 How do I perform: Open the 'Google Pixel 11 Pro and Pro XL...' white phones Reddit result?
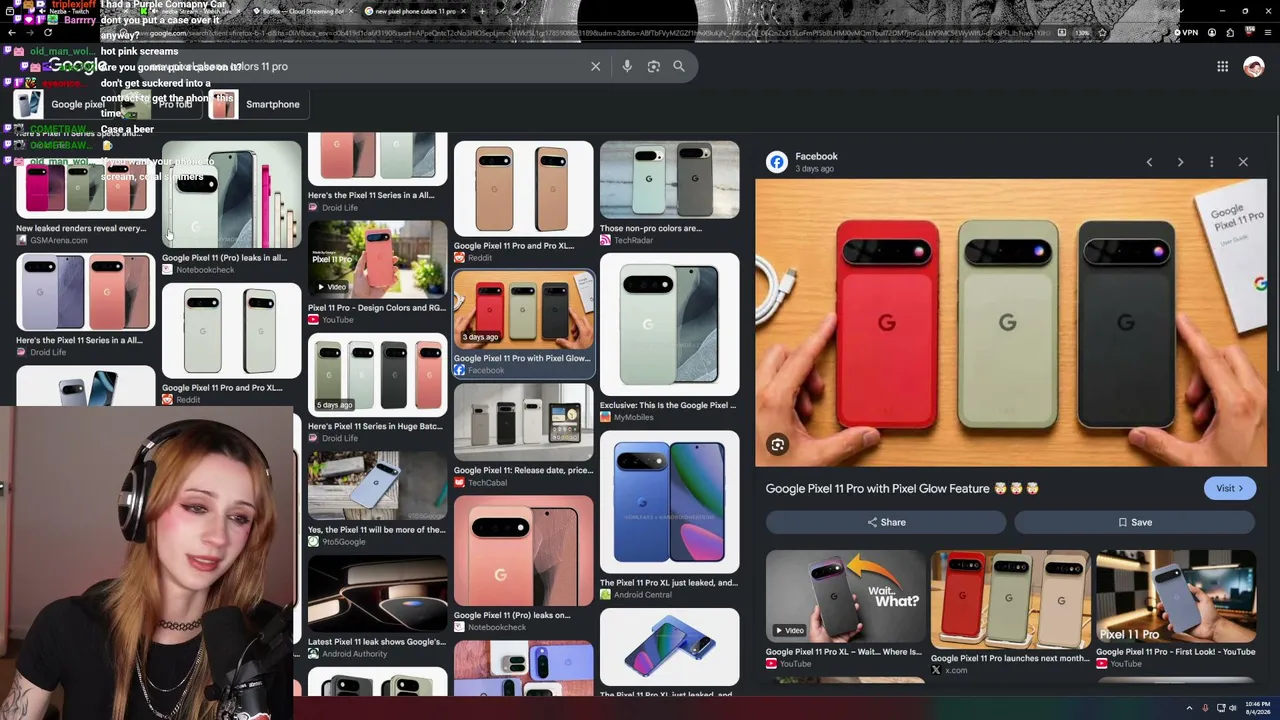coord(231,344)
